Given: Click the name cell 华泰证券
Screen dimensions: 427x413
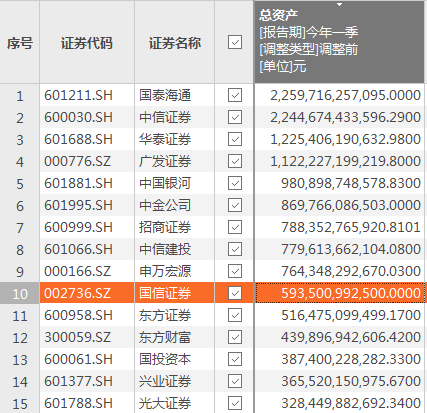Looking at the screenshot, I should point(175,139).
